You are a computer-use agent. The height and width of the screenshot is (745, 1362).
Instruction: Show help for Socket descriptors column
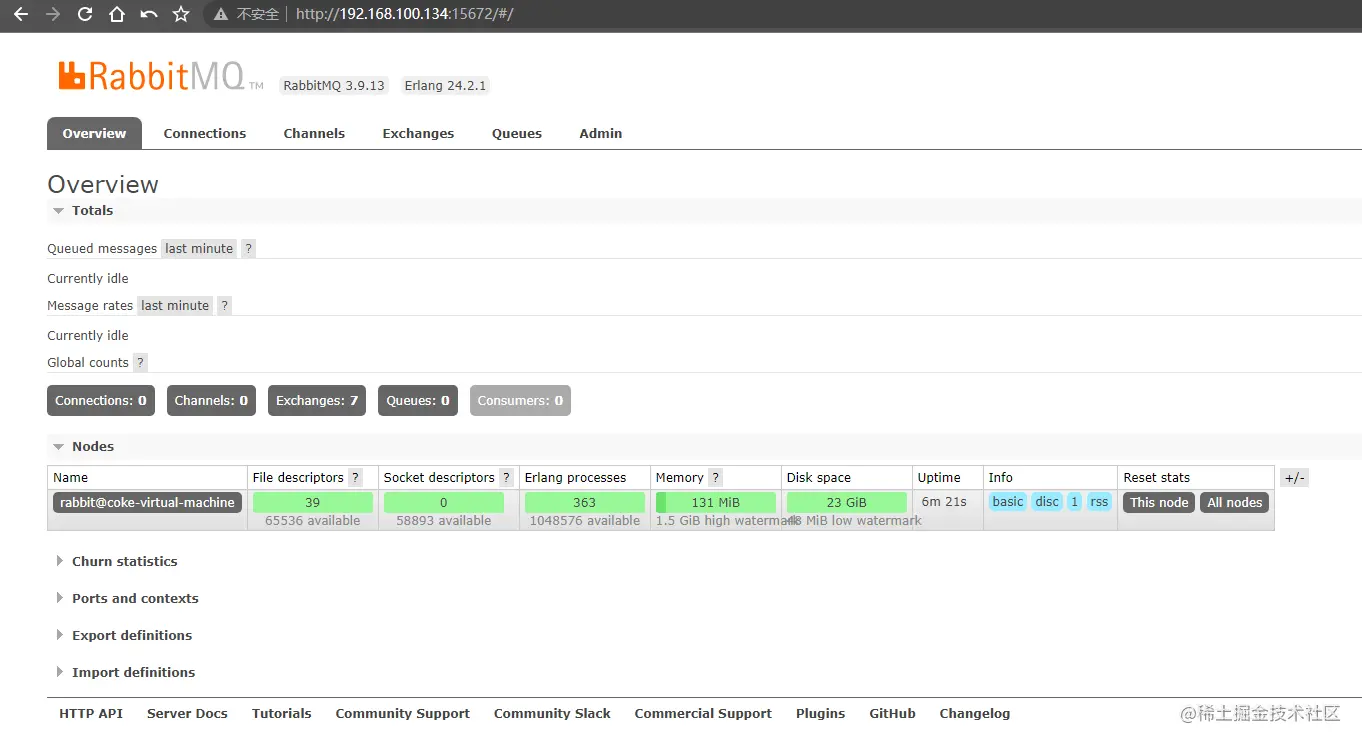point(507,478)
